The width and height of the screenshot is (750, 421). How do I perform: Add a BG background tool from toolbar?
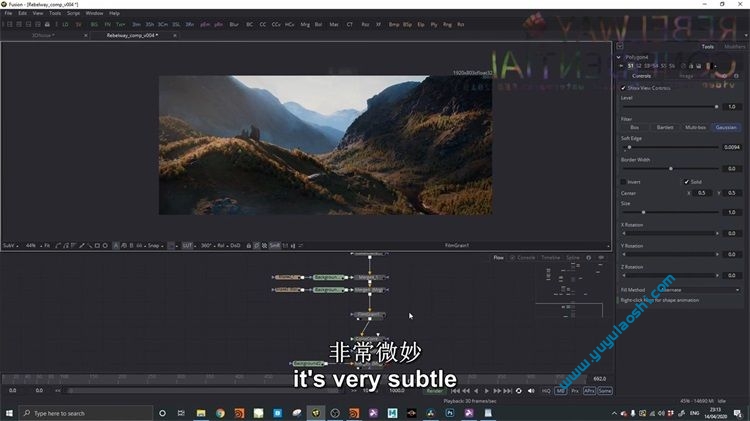pos(94,24)
